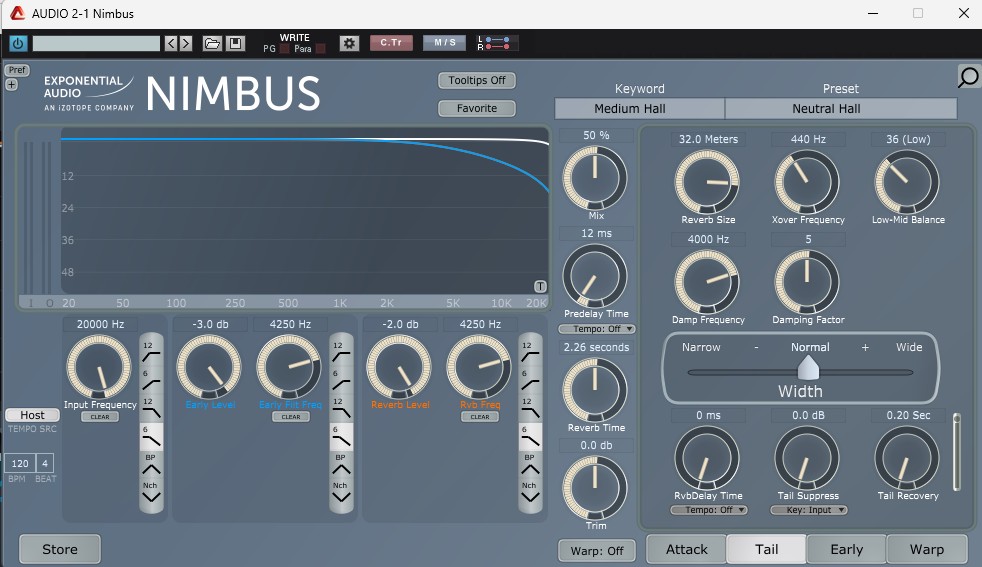
Task: Choose BP band-pass for Input Frequency filter
Action: click(x=151, y=464)
